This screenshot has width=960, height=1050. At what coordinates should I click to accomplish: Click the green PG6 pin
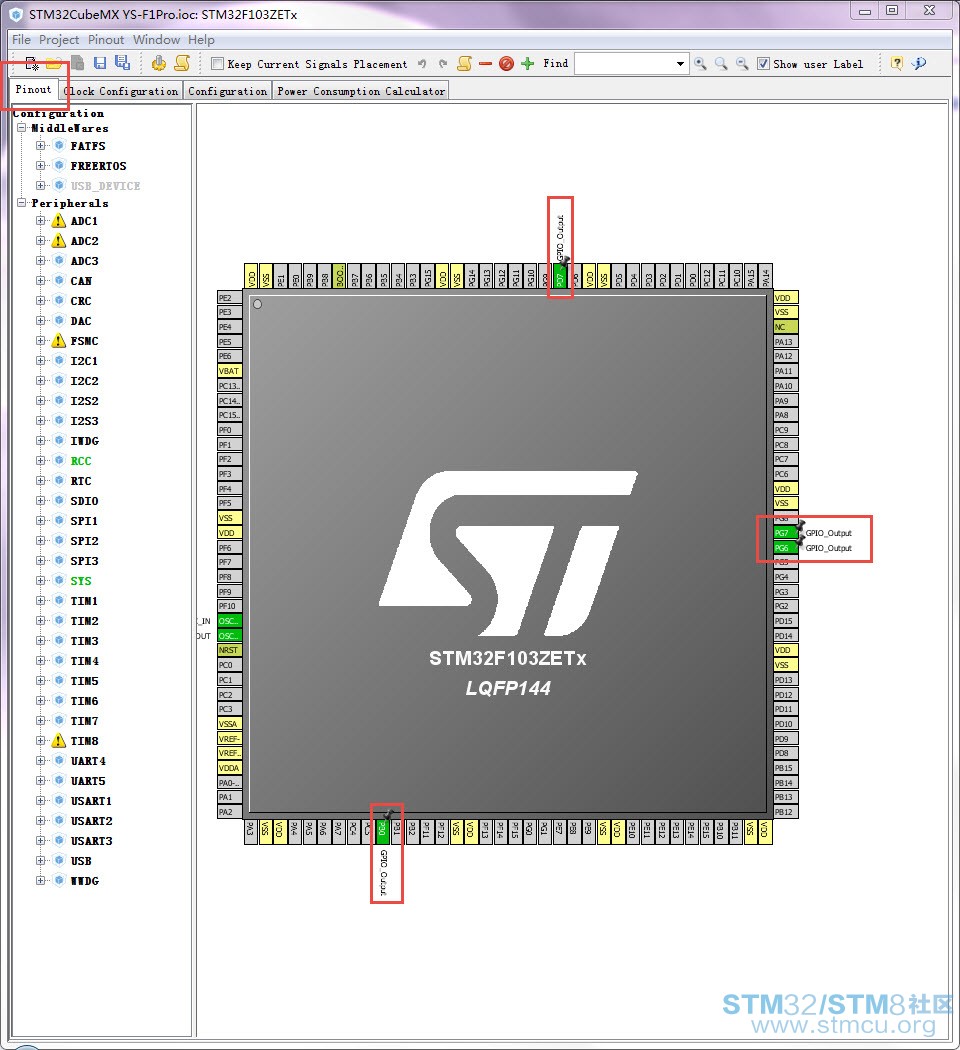[x=785, y=548]
